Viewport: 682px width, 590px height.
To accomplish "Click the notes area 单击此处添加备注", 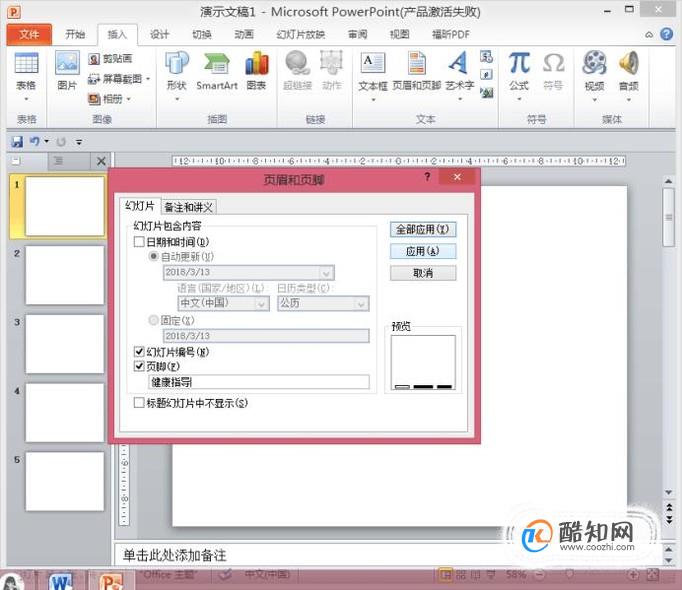I will [174, 555].
